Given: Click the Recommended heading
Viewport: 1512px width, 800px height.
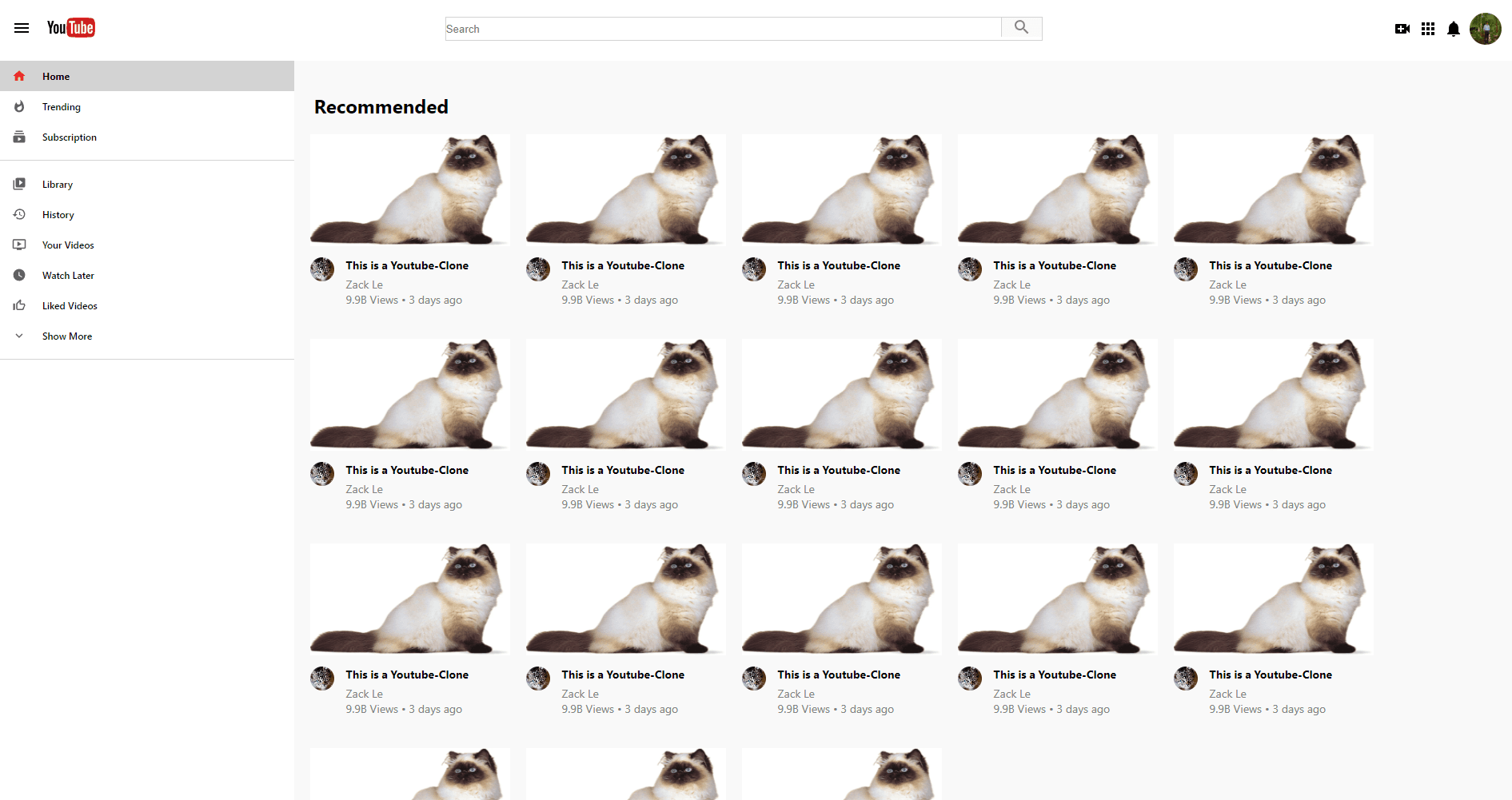Looking at the screenshot, I should [x=381, y=107].
